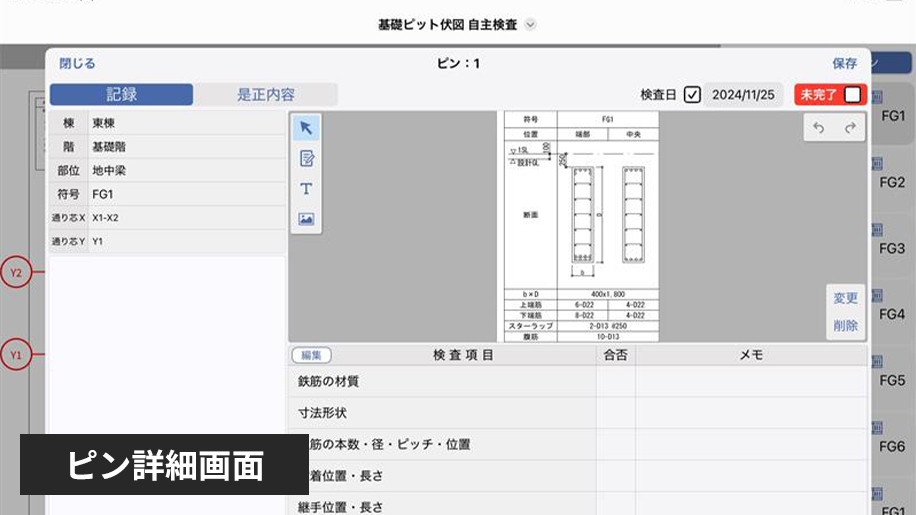Select the arrow pointer tool
Screen dimensions: 916x515
[x=306, y=127]
